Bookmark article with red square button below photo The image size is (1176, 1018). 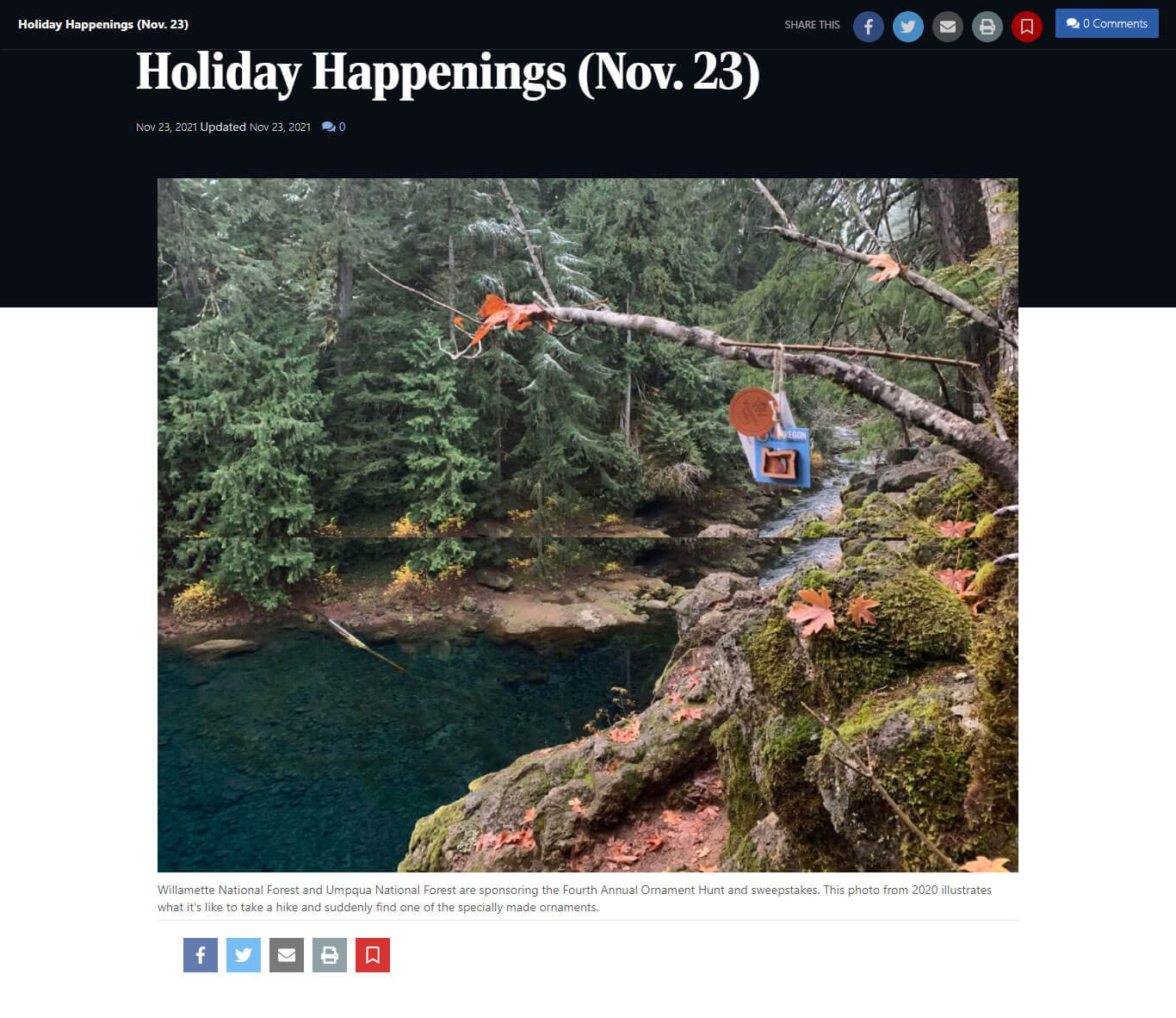(373, 955)
